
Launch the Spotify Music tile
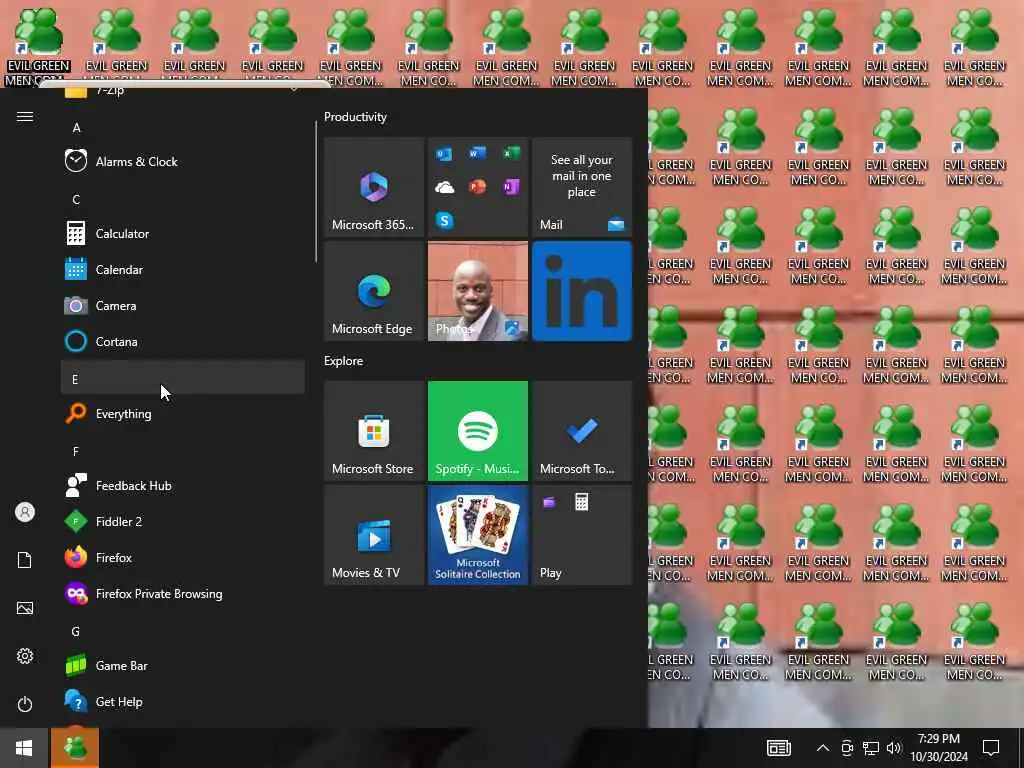(477, 431)
